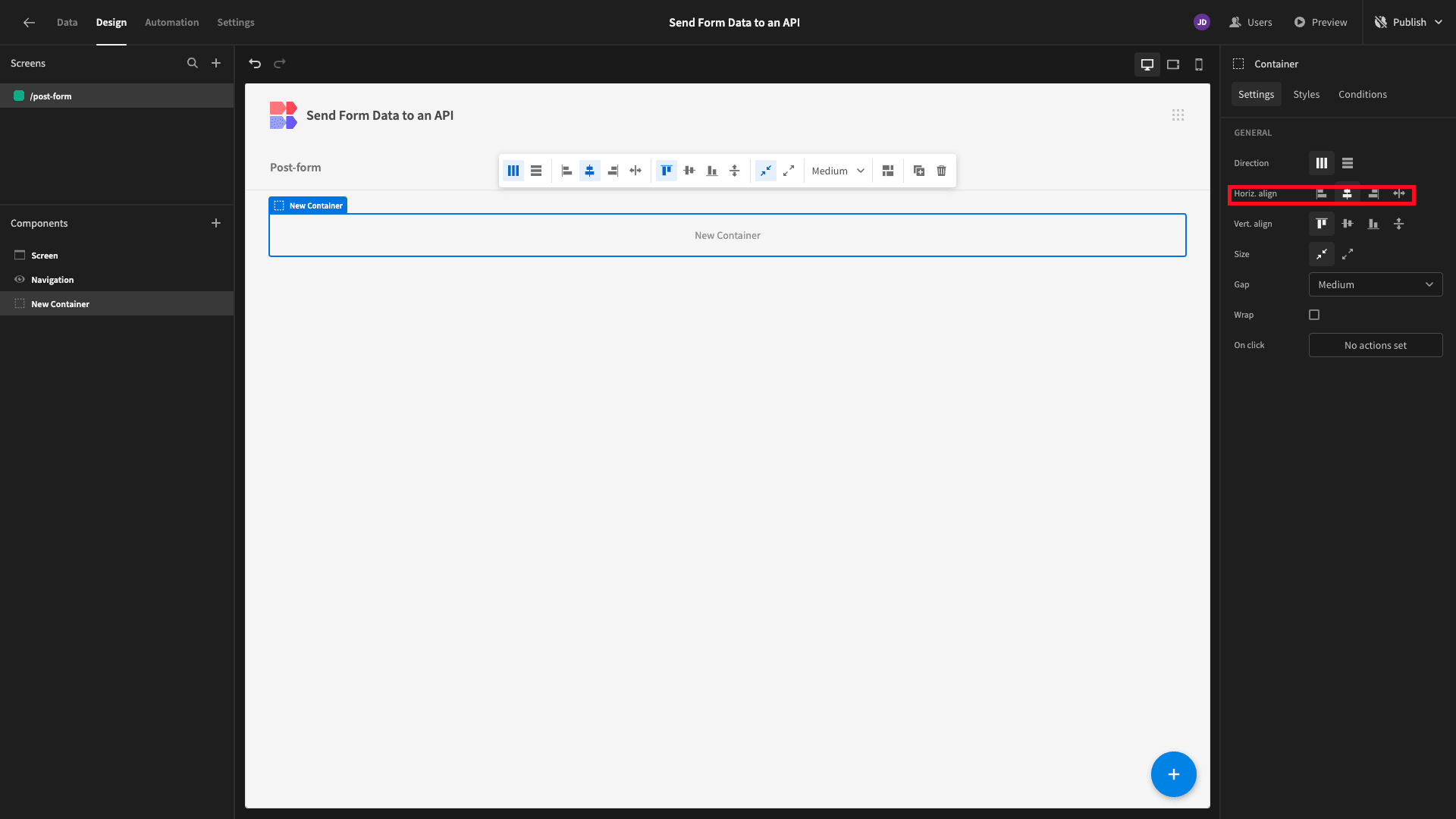Open the Gap dropdown menu
The height and width of the screenshot is (819, 1456).
[1375, 284]
